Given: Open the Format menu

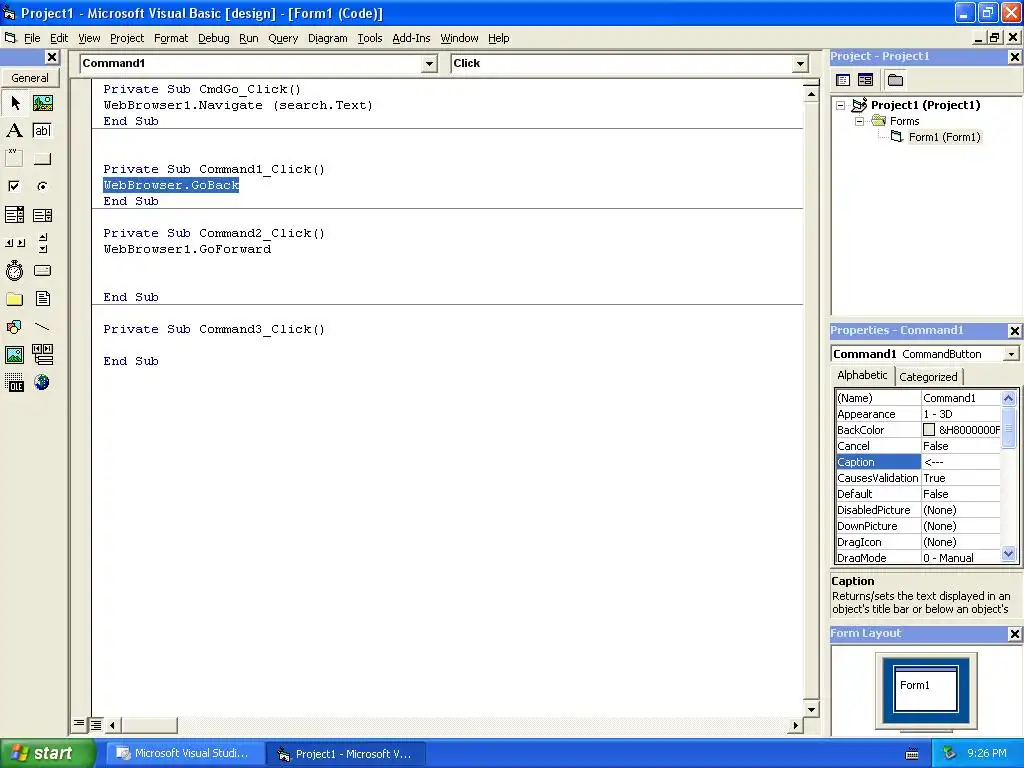Looking at the screenshot, I should click(171, 38).
